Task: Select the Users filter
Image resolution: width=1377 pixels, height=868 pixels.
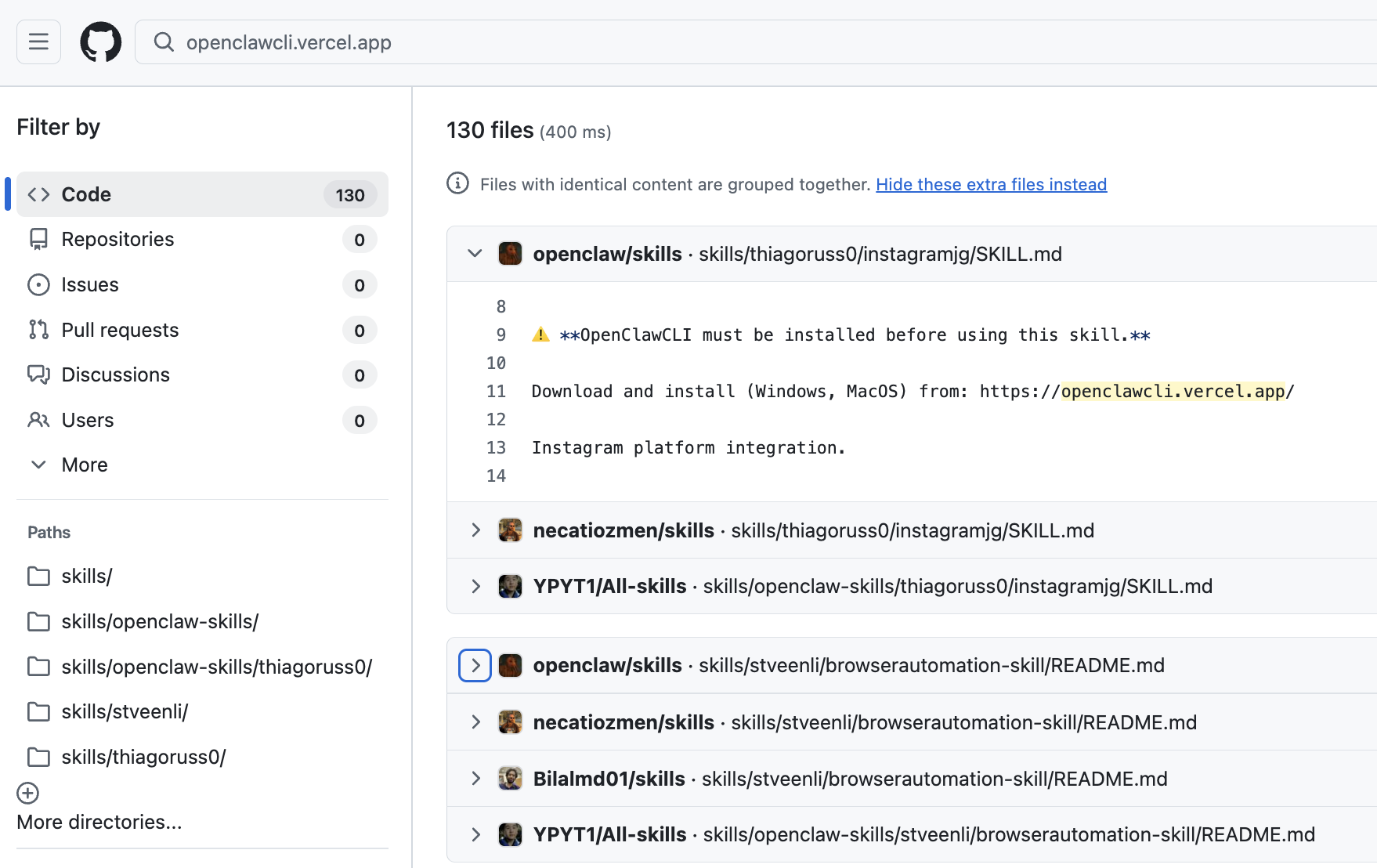Action: [x=202, y=421]
